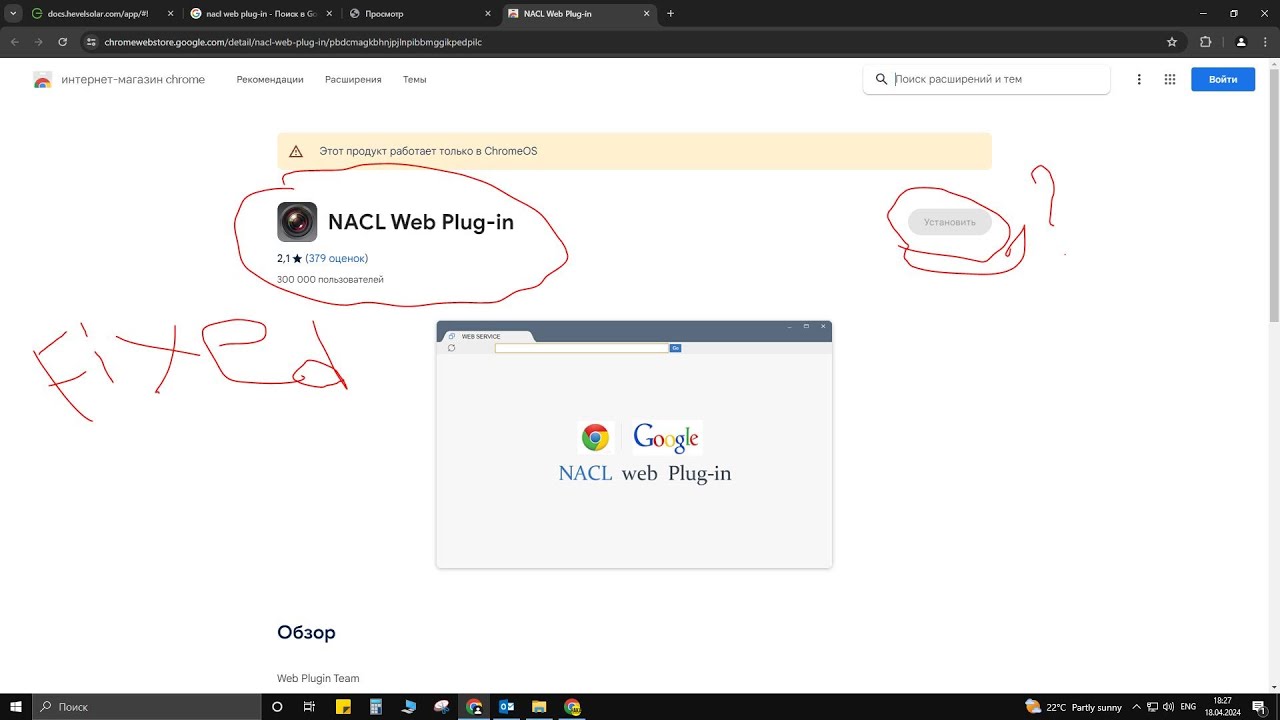1280x720 pixels.
Task: Click the Web Plugin Team text
Action: tap(318, 678)
